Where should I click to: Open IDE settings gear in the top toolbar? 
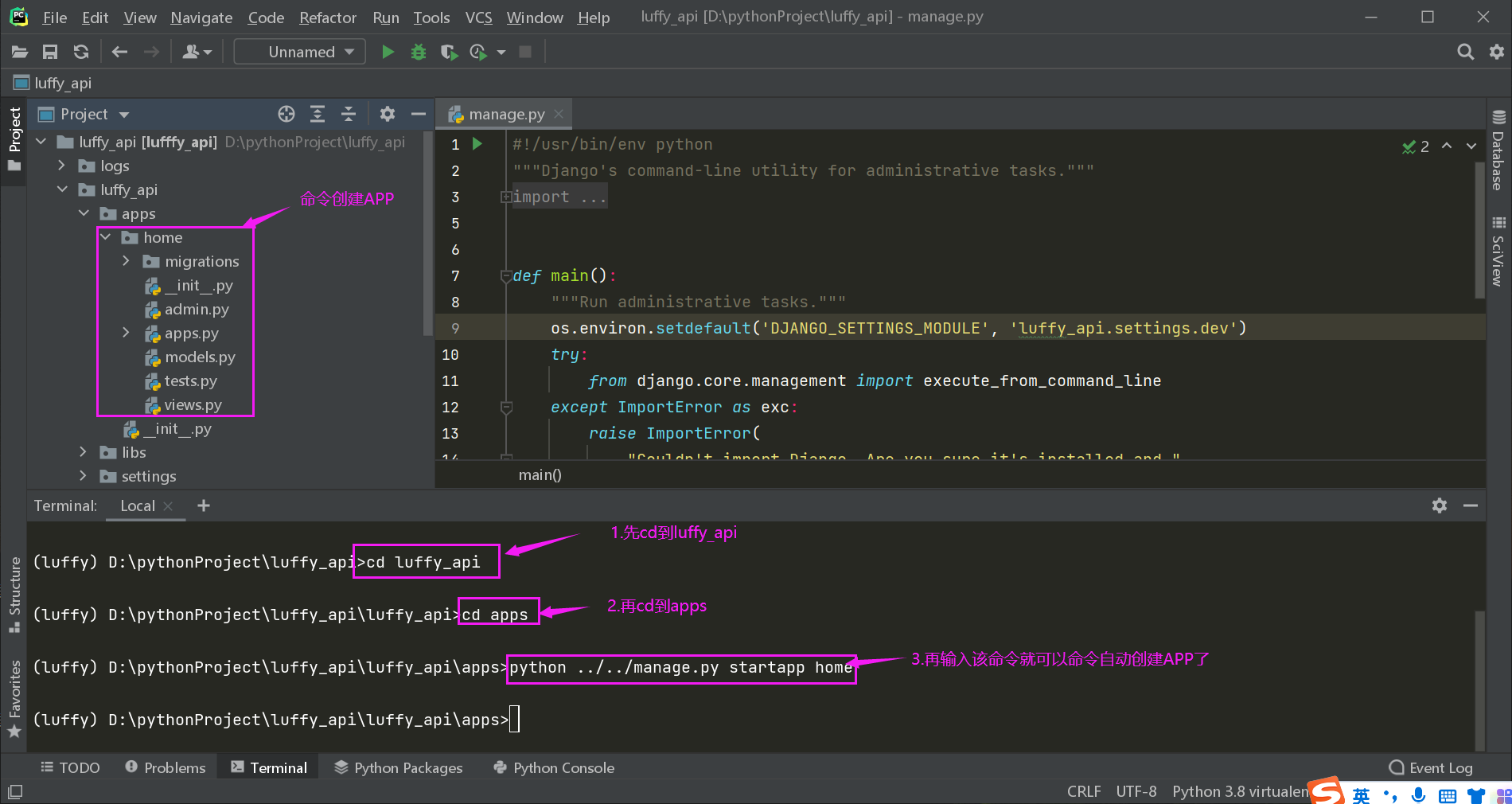click(1497, 52)
